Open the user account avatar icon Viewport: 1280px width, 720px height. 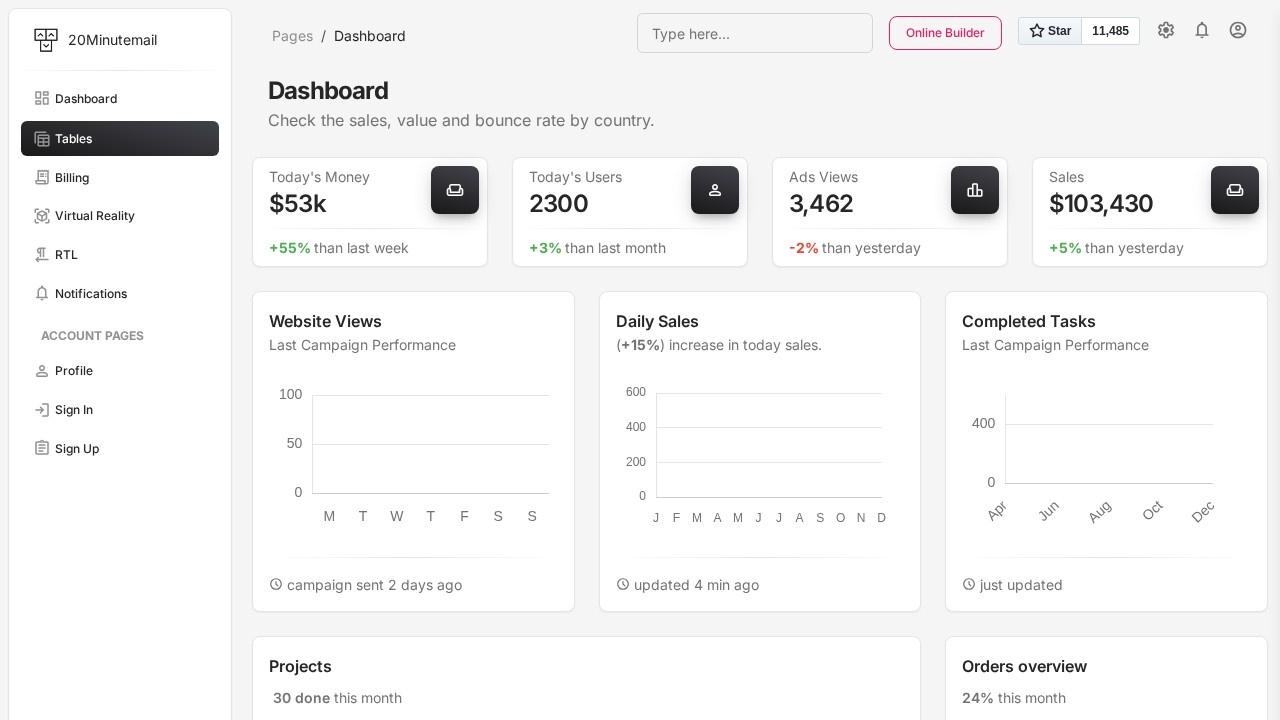point(1238,30)
